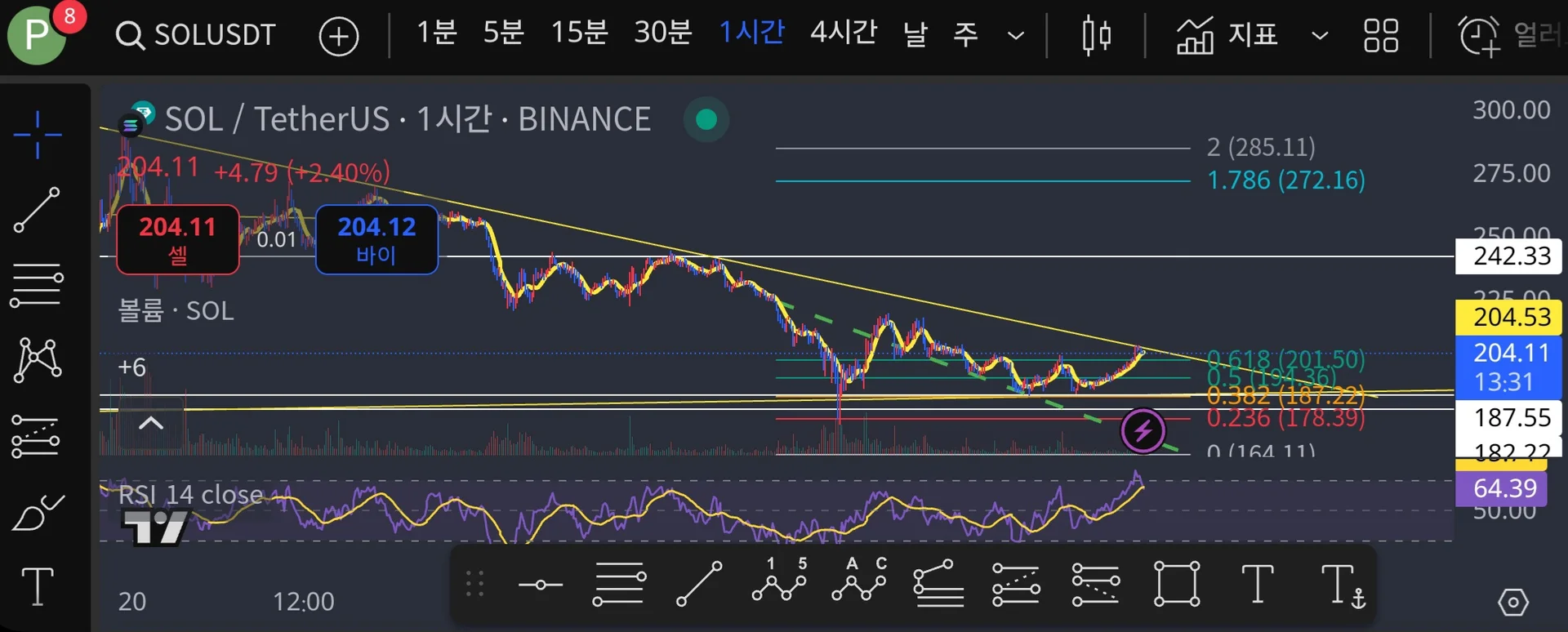
Task: Open chart settings hexagon icon
Action: (x=1512, y=603)
